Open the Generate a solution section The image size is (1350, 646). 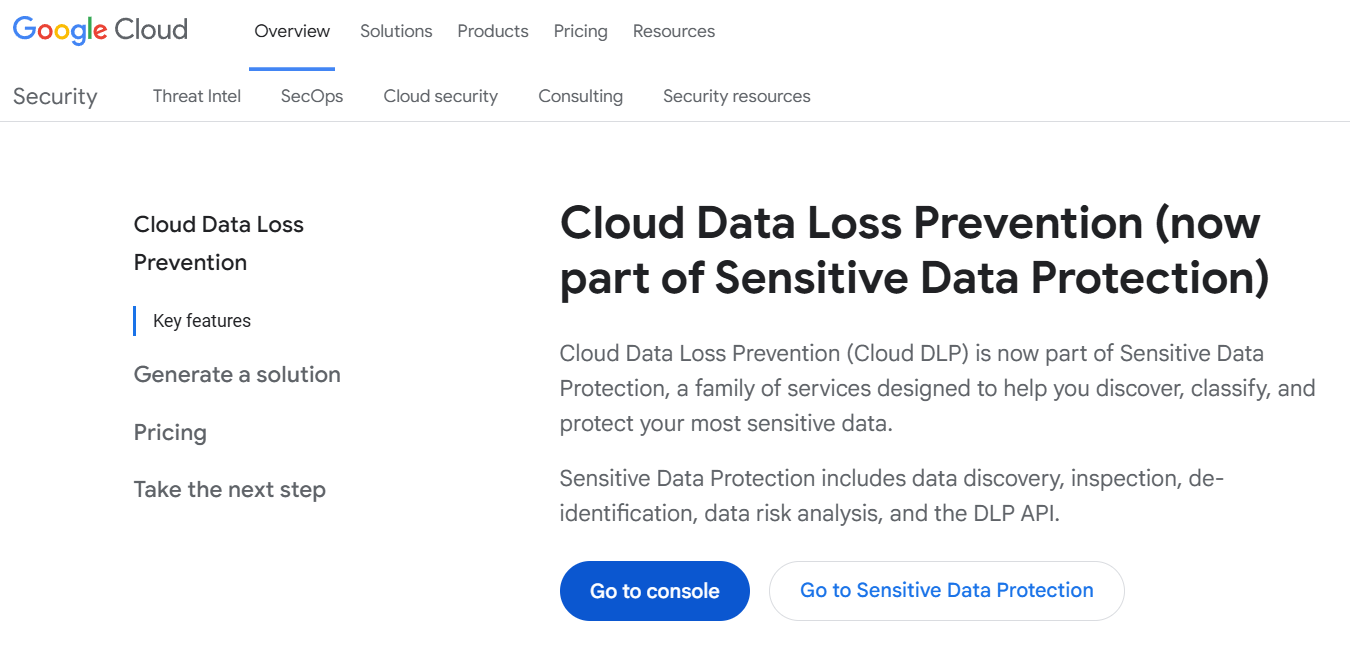click(x=237, y=374)
